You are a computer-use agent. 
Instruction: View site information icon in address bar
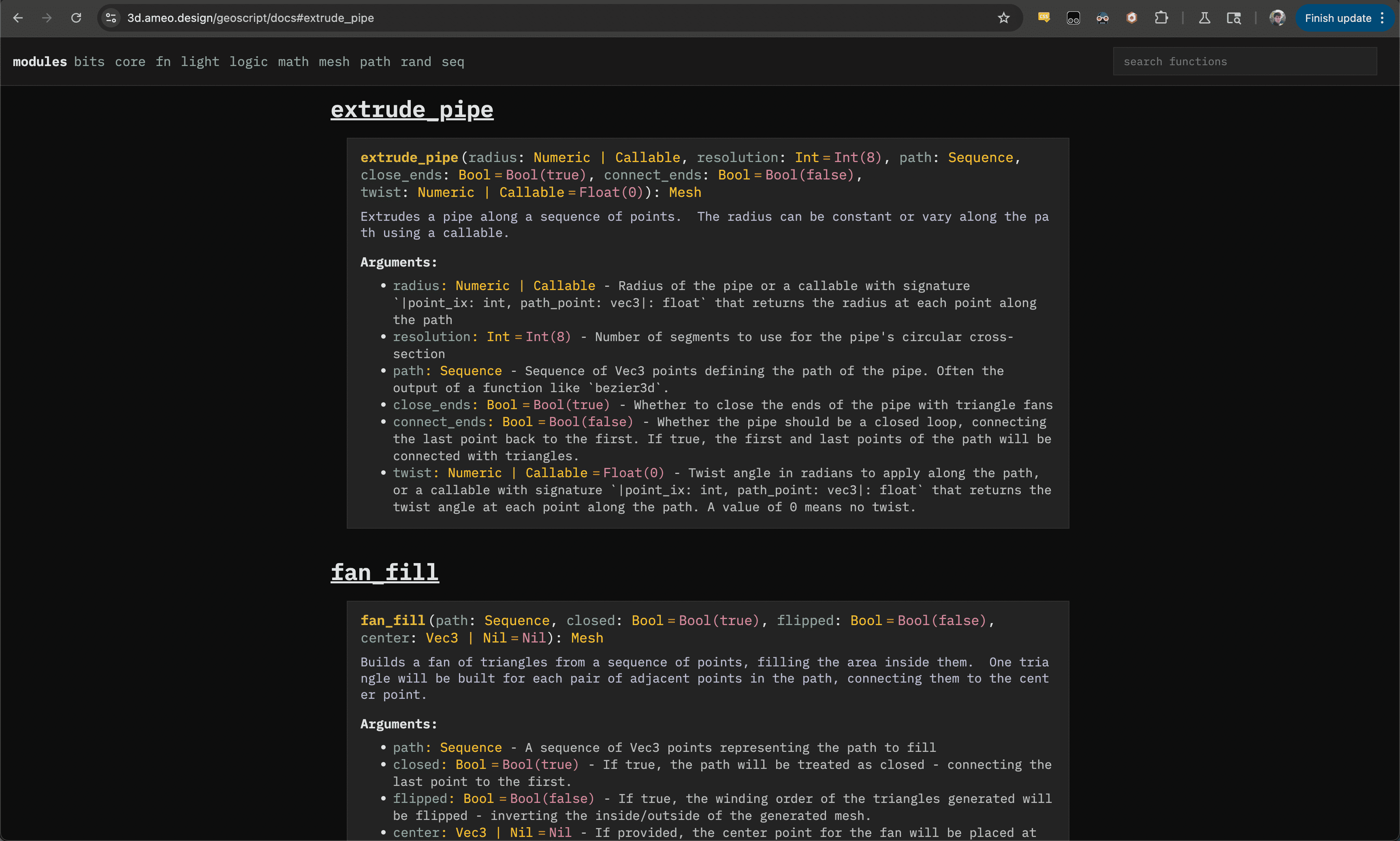[112, 18]
